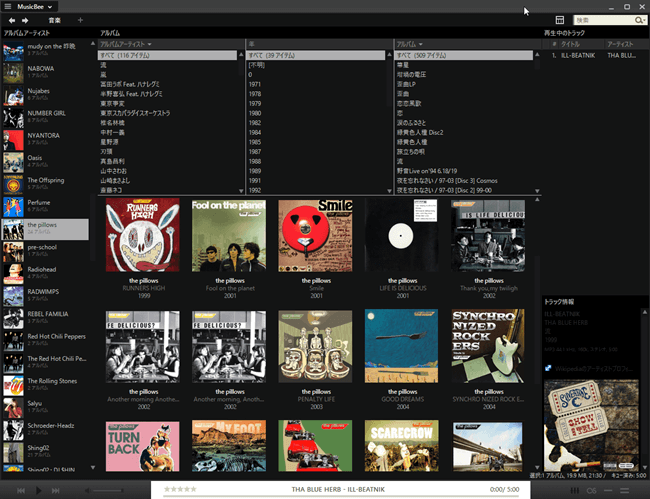Select RADWIMPS in artist sidebar
This screenshot has height=499, width=650.
click(x=46, y=296)
